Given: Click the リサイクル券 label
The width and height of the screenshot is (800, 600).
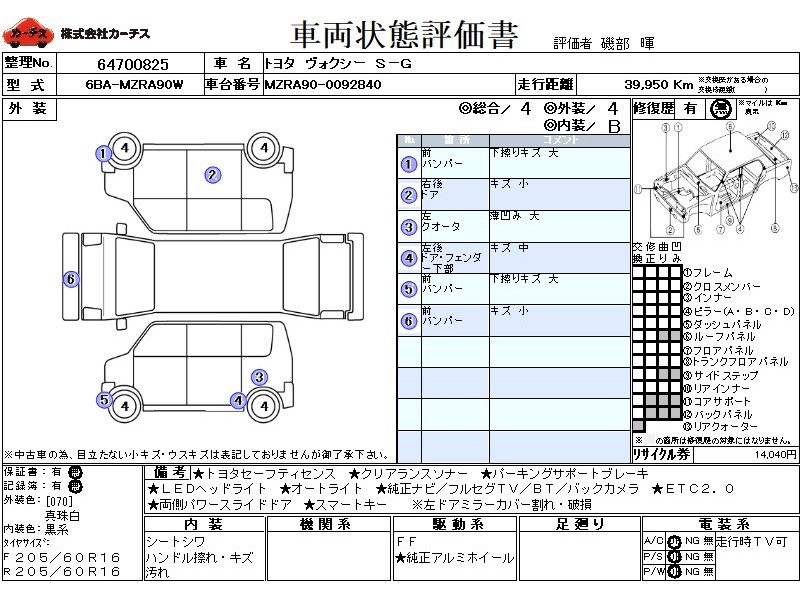Looking at the screenshot, I should click(662, 454).
